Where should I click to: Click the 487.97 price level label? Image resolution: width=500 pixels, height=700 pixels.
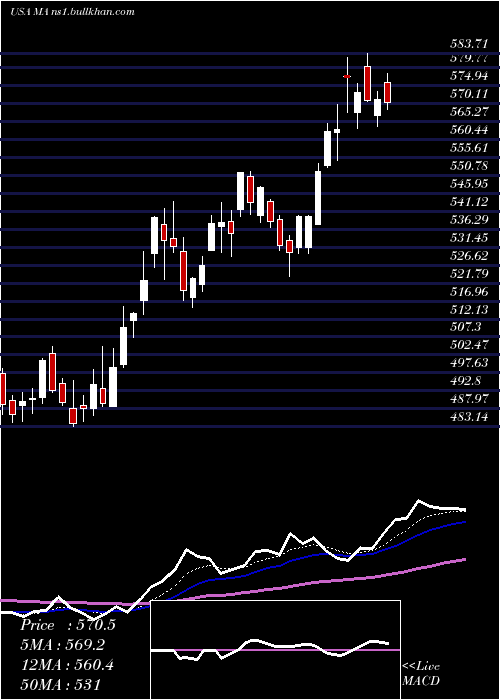coord(469,399)
